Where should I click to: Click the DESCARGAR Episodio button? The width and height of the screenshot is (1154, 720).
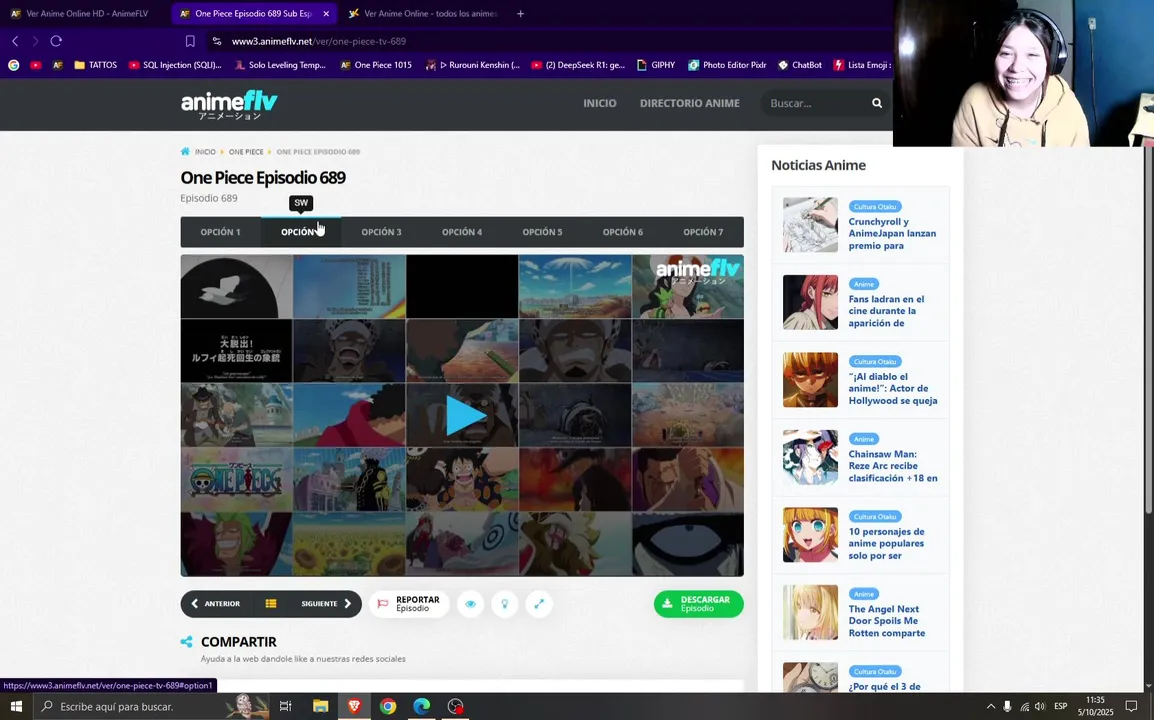pyautogui.click(x=698, y=604)
